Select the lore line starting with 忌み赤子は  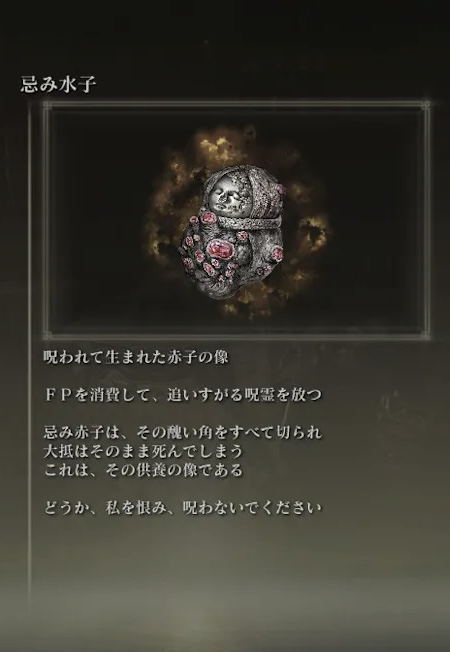click(x=183, y=432)
